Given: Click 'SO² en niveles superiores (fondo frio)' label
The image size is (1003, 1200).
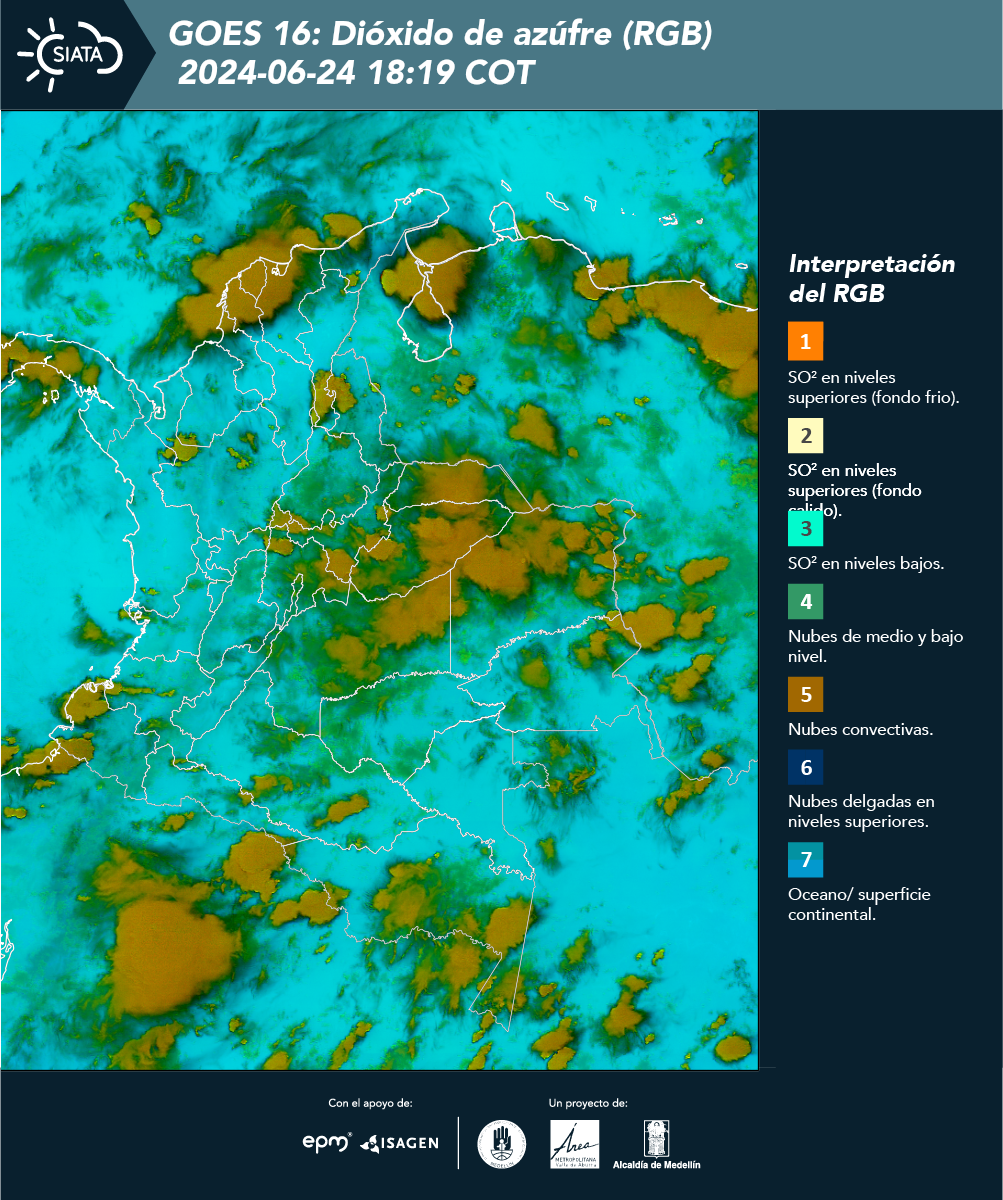Looking at the screenshot, I should tap(874, 387).
